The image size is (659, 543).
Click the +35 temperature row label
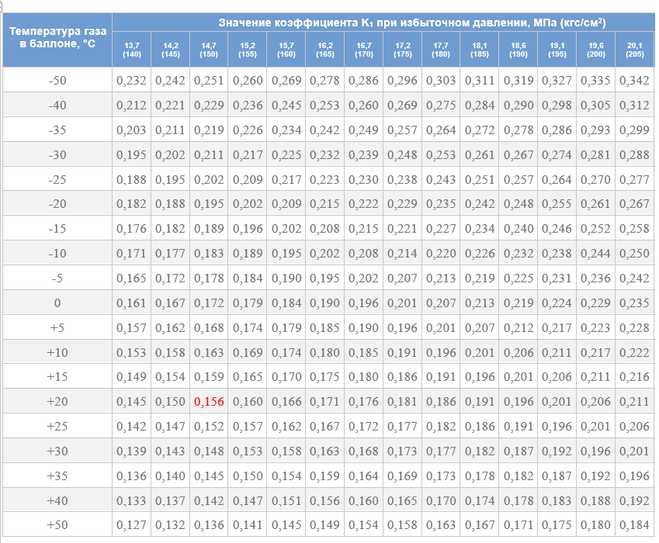pos(57,475)
